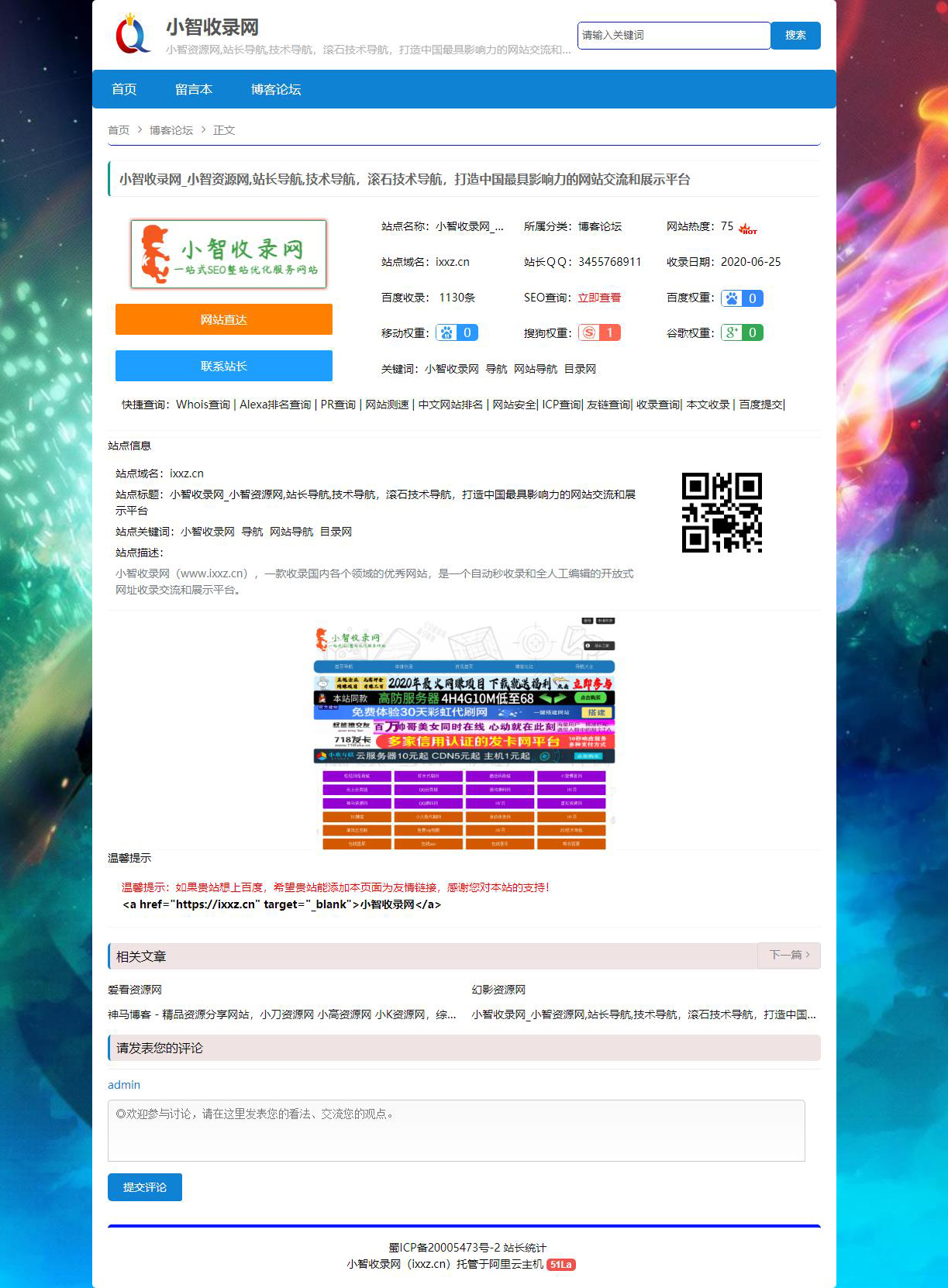Open the 首页 navigation menu item
Screen dimensions: 948x1288
[124, 89]
